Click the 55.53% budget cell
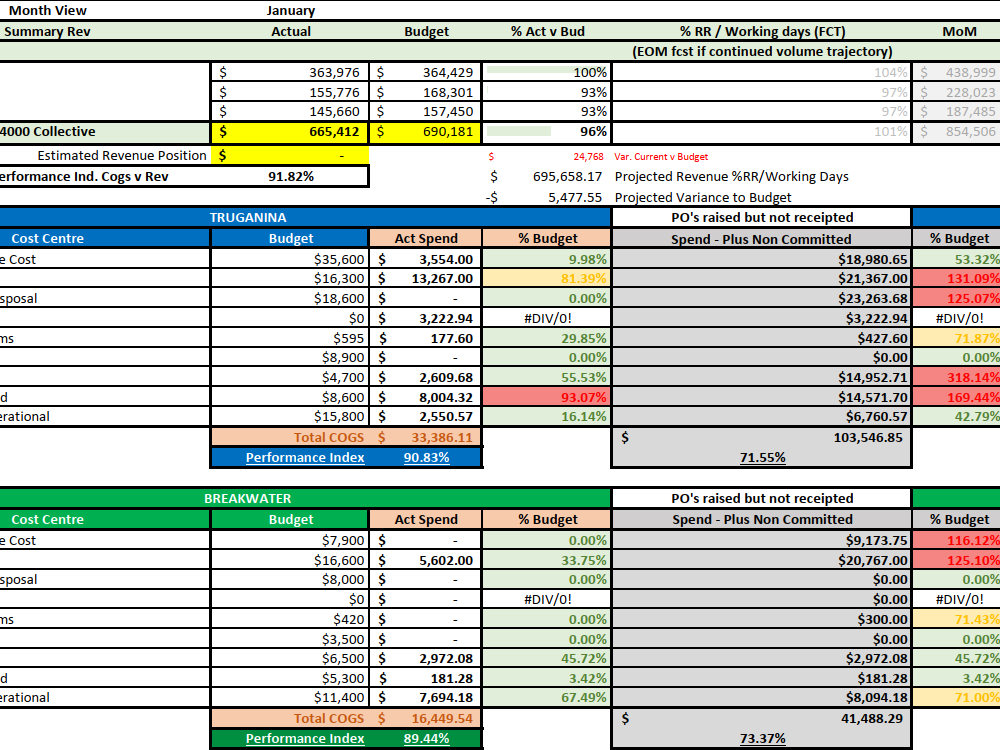 (547, 377)
